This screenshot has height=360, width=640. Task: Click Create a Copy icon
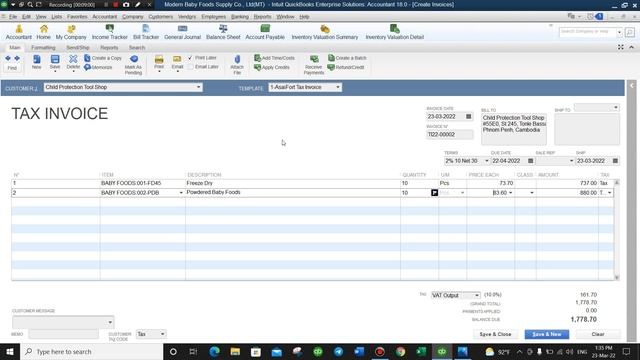87,58
